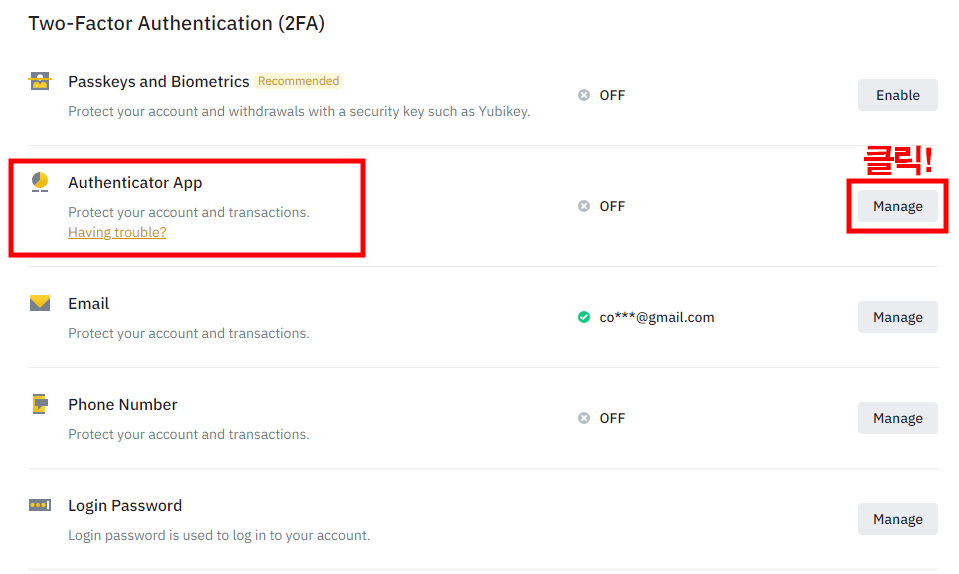Click the Phone Number message icon
The image size is (959, 574).
(40, 404)
